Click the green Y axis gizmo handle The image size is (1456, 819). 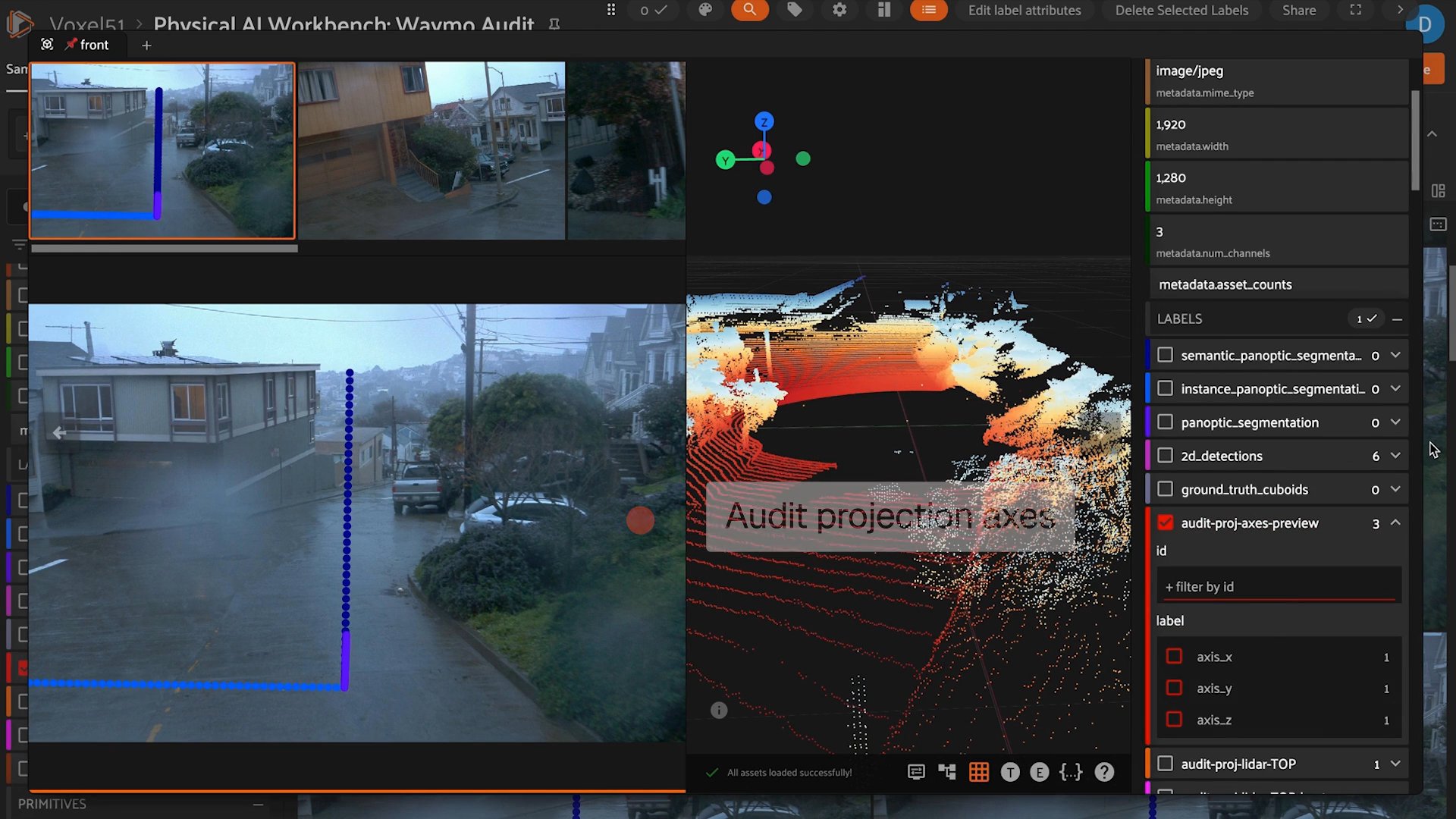725,160
